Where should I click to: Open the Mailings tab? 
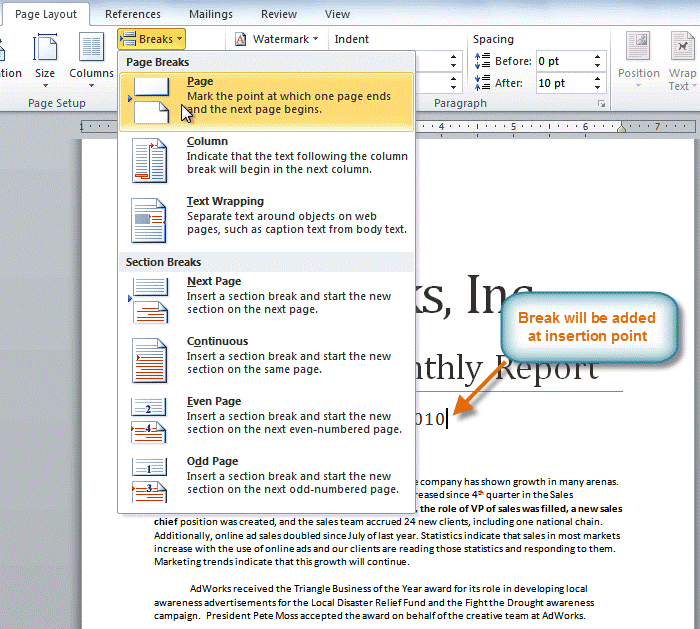click(210, 14)
